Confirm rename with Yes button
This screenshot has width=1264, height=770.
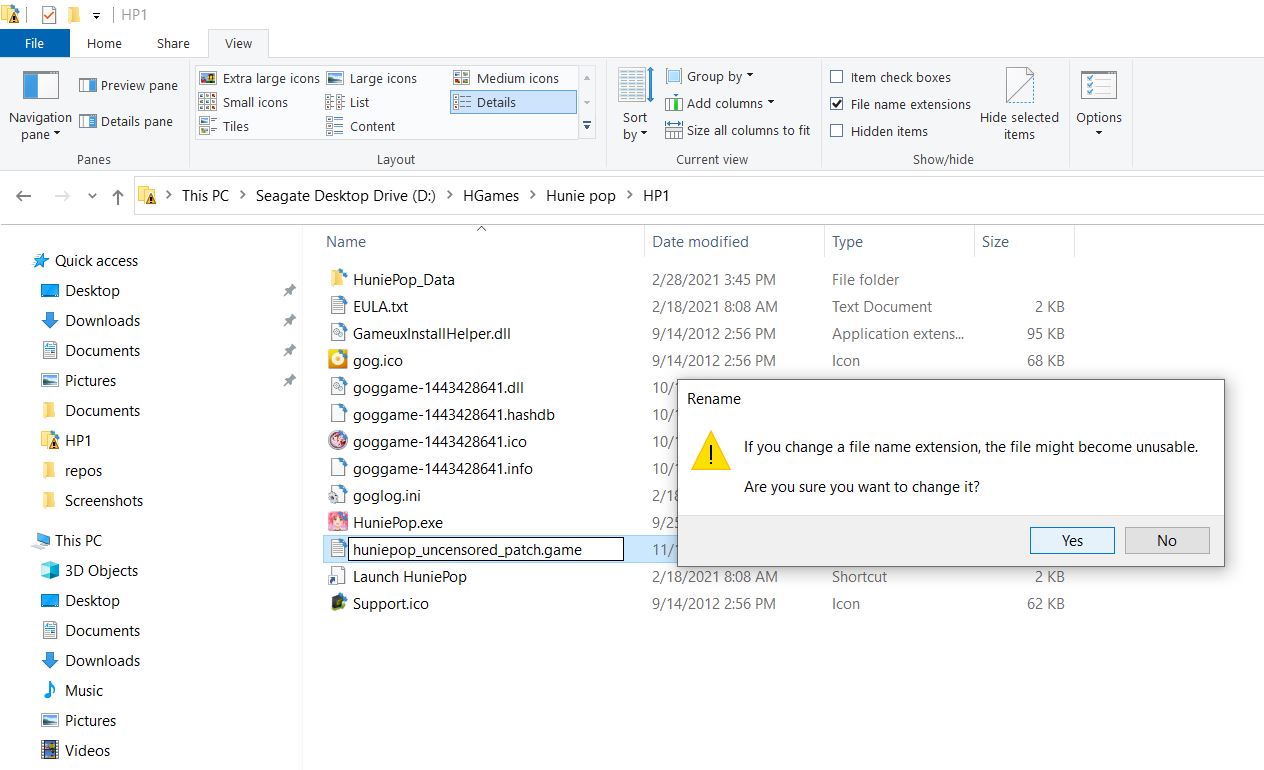point(1072,540)
